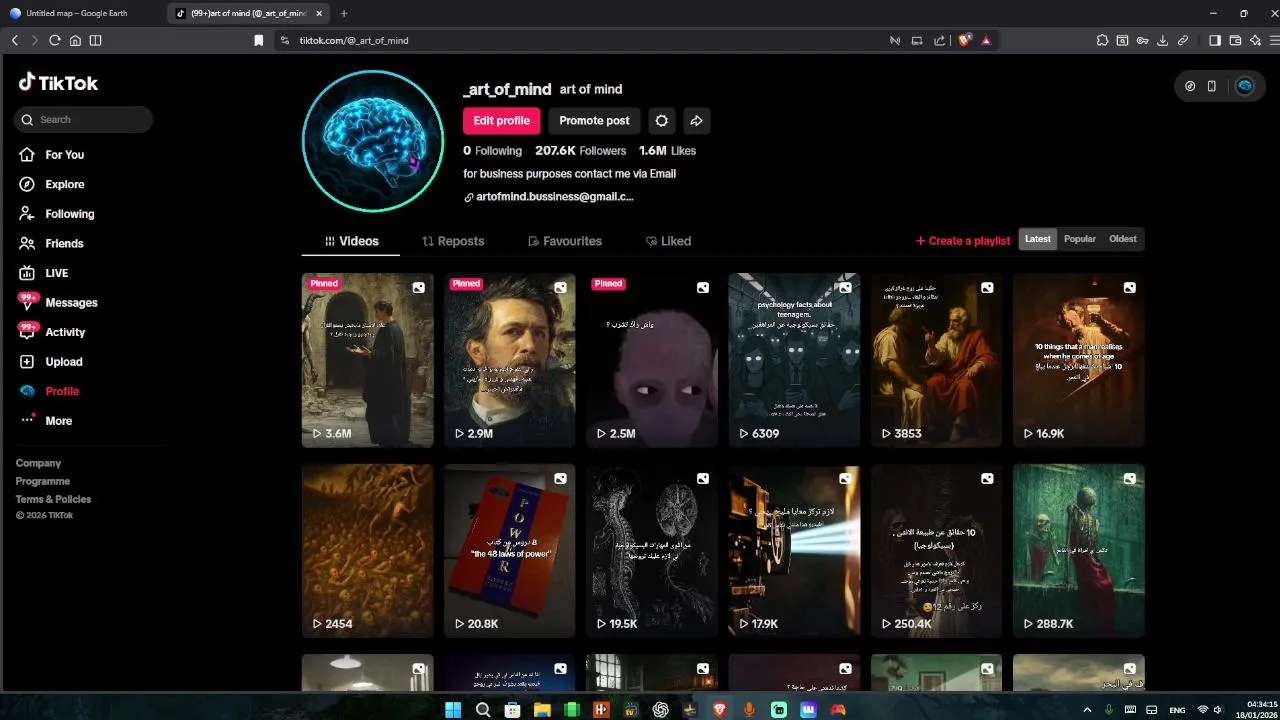Open the 0 Following list
Viewport: 1280px width, 720px height.
tap(492, 151)
